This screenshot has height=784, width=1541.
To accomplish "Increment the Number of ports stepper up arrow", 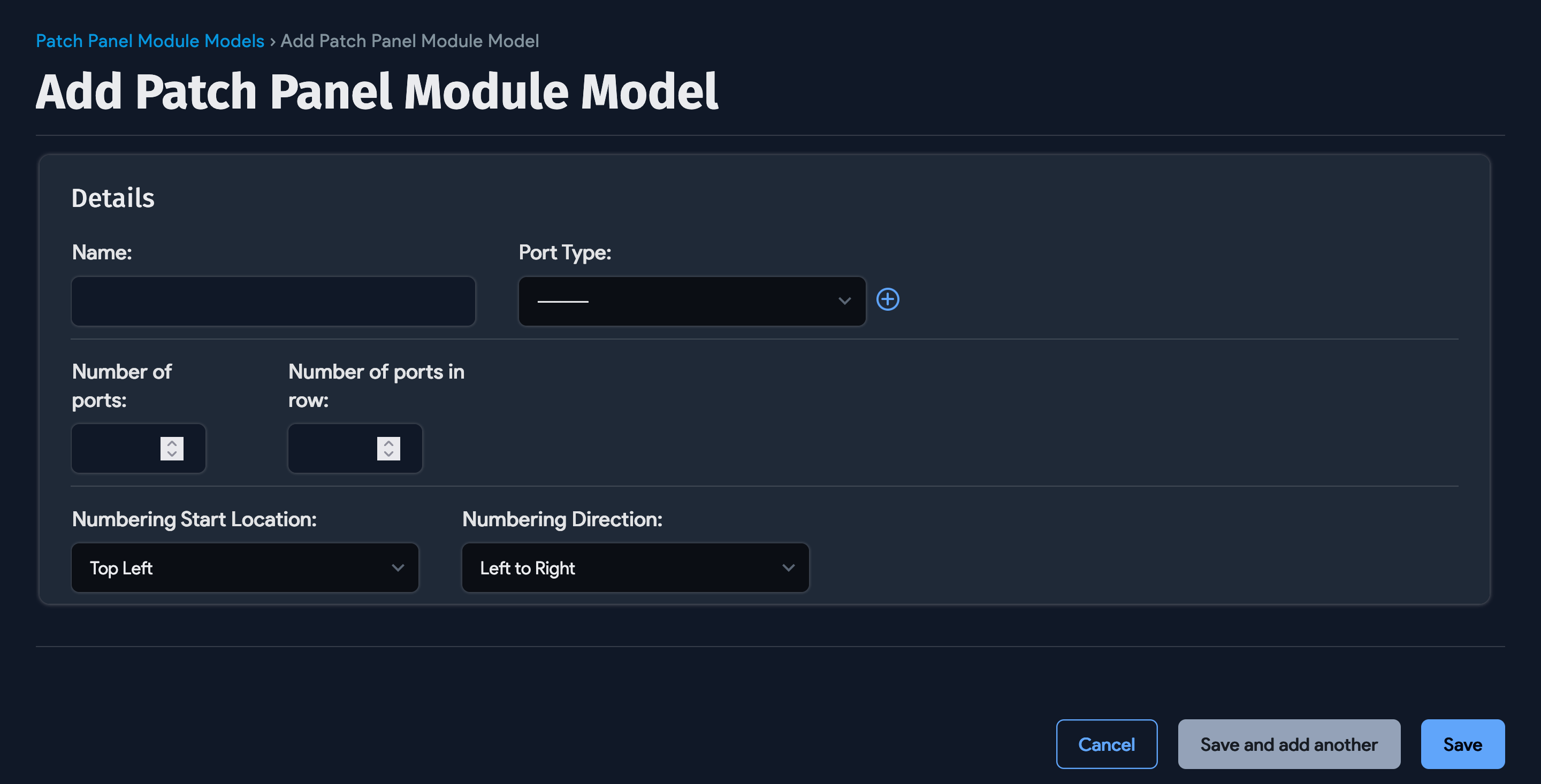I will [x=172, y=443].
